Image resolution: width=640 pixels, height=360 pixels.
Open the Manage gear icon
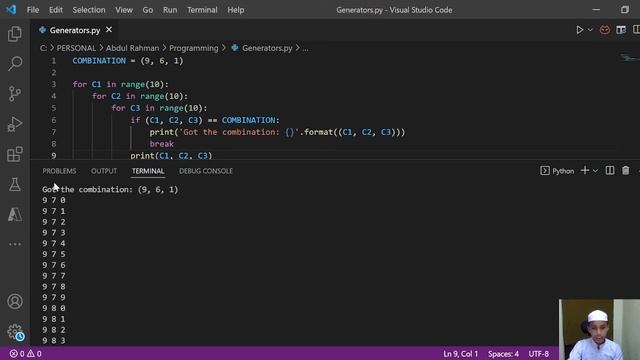click(x=15, y=331)
